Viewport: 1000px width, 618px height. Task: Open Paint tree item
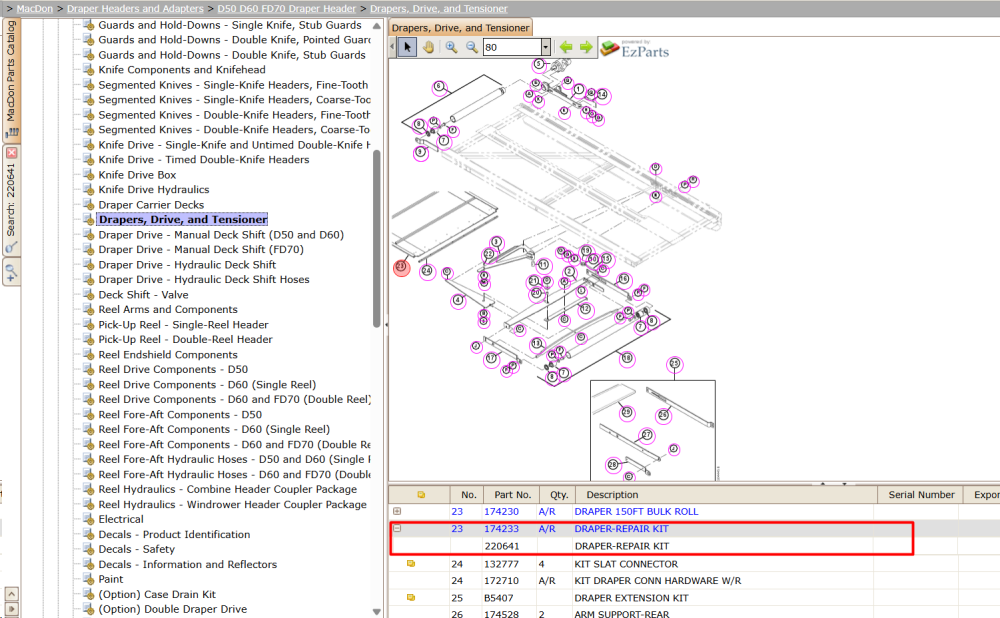coord(111,579)
